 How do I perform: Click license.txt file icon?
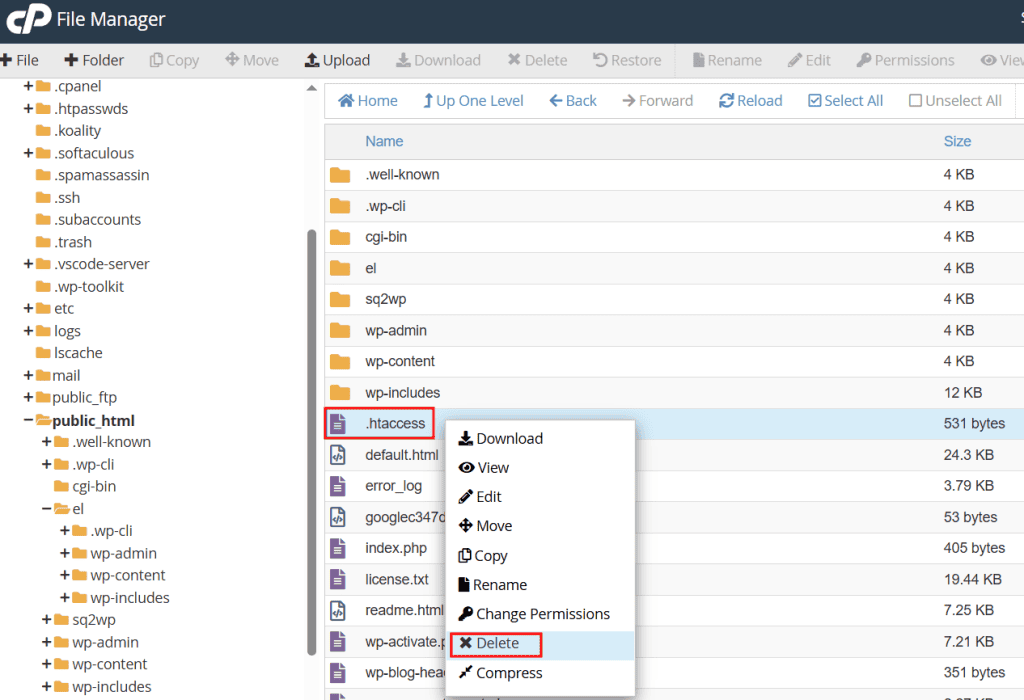tap(338, 579)
